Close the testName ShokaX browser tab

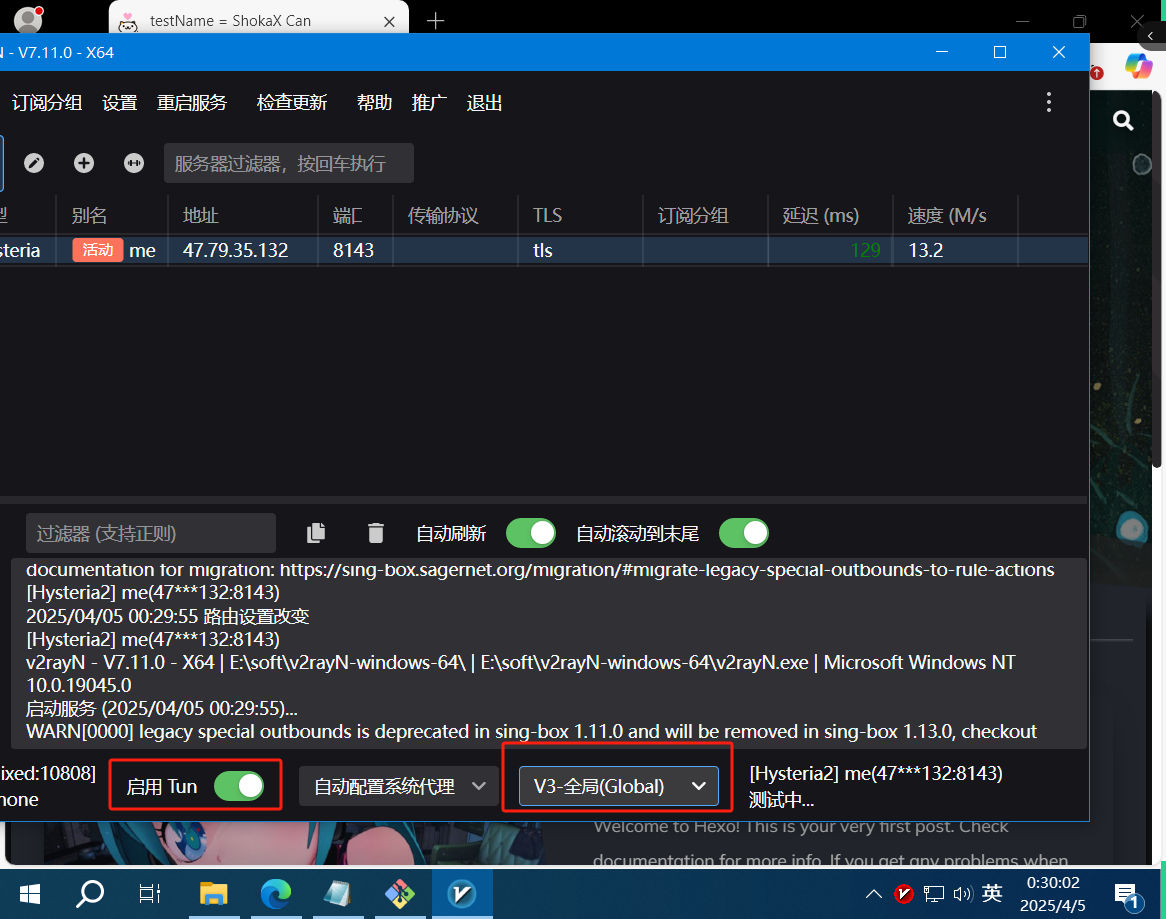389,22
